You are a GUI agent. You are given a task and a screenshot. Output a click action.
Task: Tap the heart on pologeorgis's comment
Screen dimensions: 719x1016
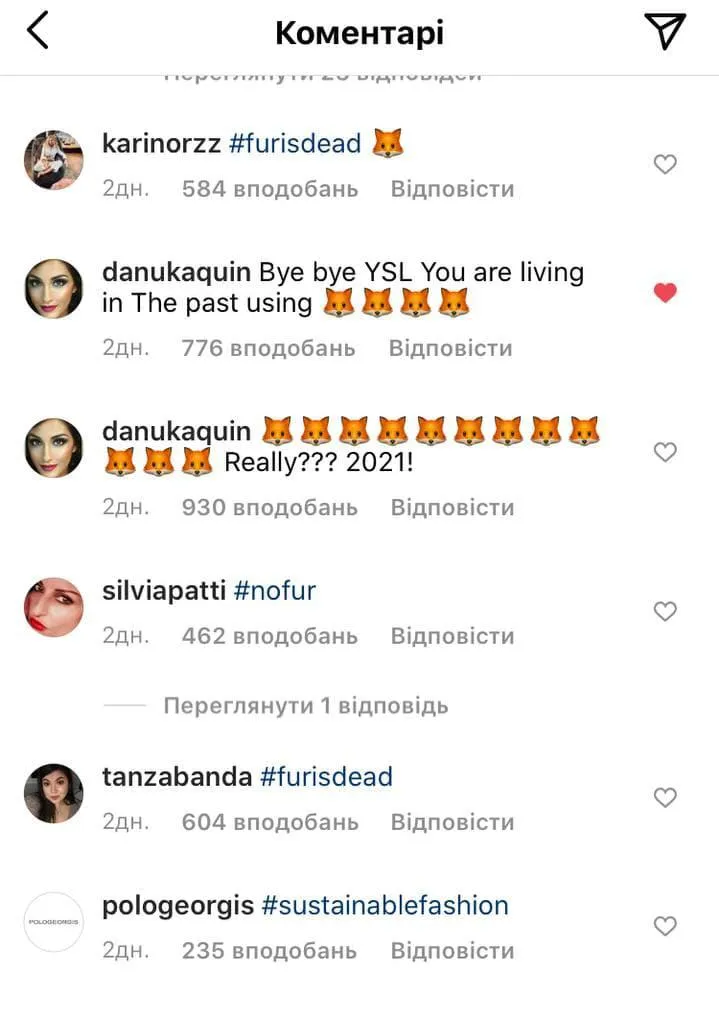coord(665,925)
